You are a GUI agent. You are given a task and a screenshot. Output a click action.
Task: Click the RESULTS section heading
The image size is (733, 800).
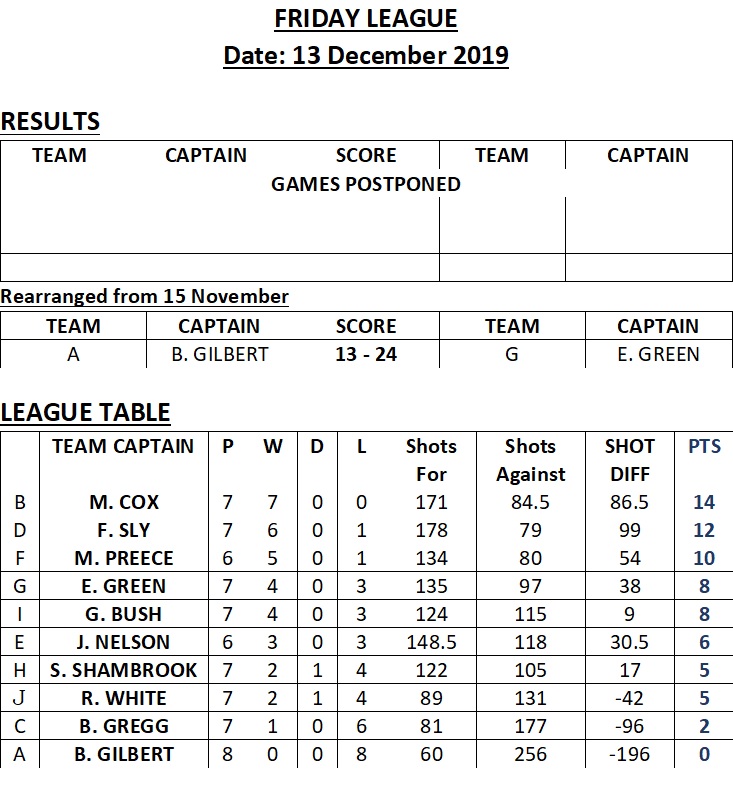point(50,121)
